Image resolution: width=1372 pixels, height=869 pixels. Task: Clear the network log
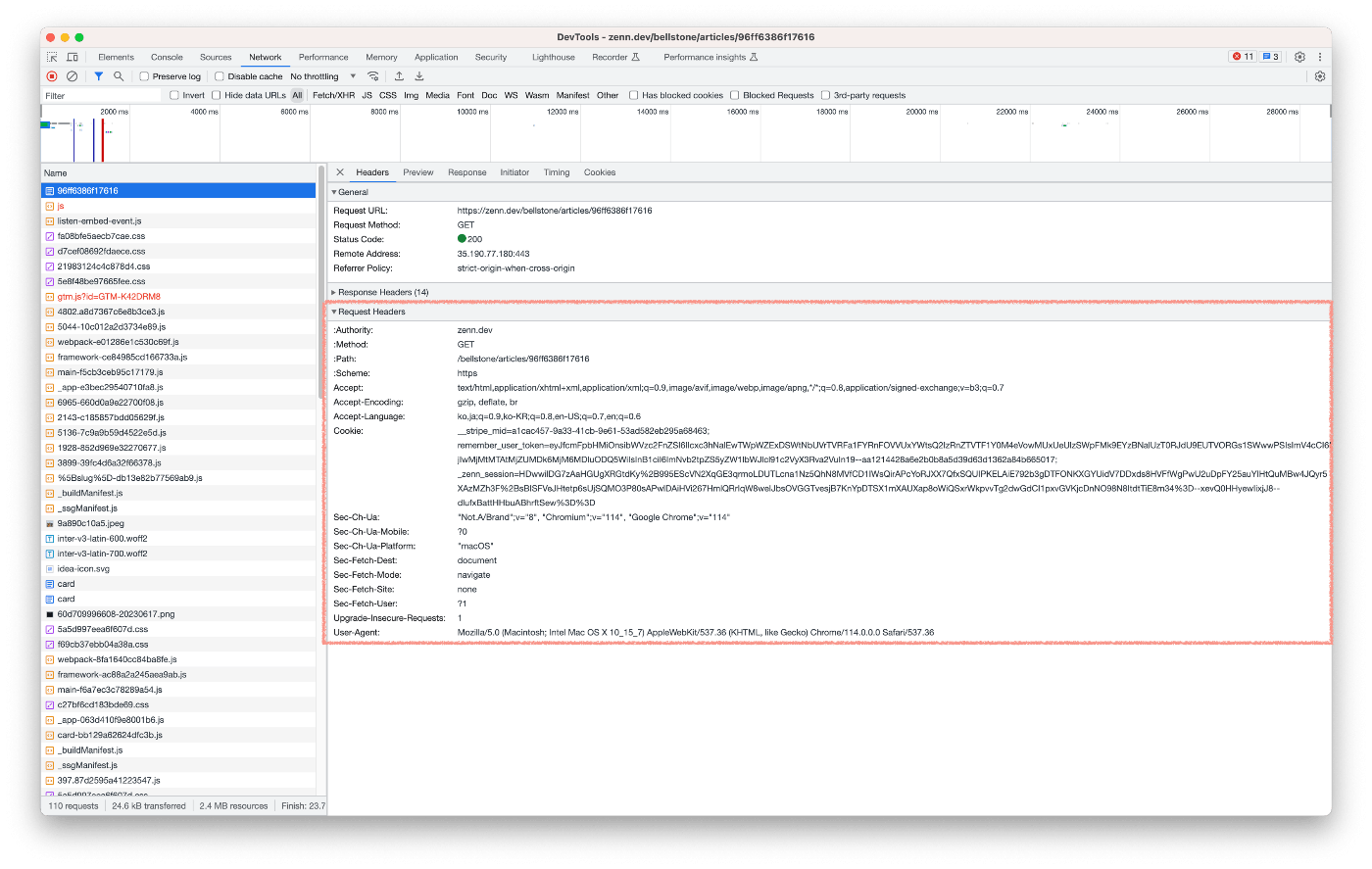pos(72,76)
